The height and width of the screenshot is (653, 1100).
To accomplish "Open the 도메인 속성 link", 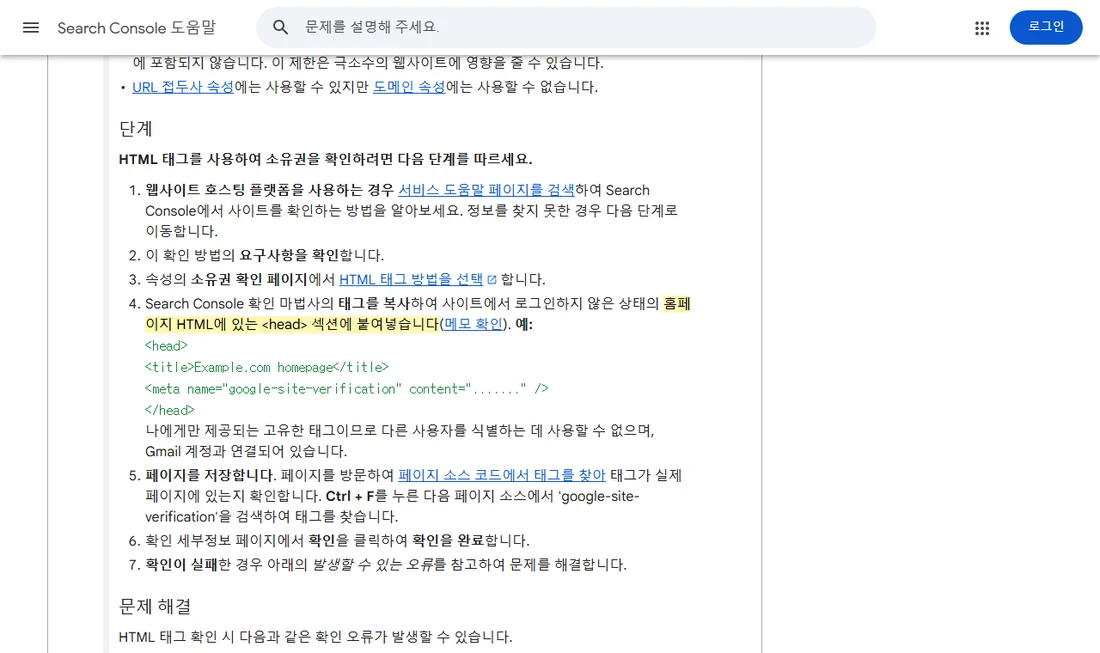I will (408, 87).
